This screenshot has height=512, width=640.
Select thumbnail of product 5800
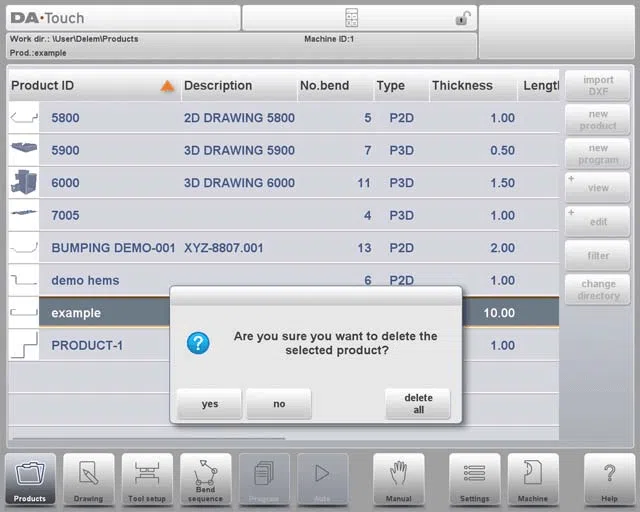[x=24, y=118]
